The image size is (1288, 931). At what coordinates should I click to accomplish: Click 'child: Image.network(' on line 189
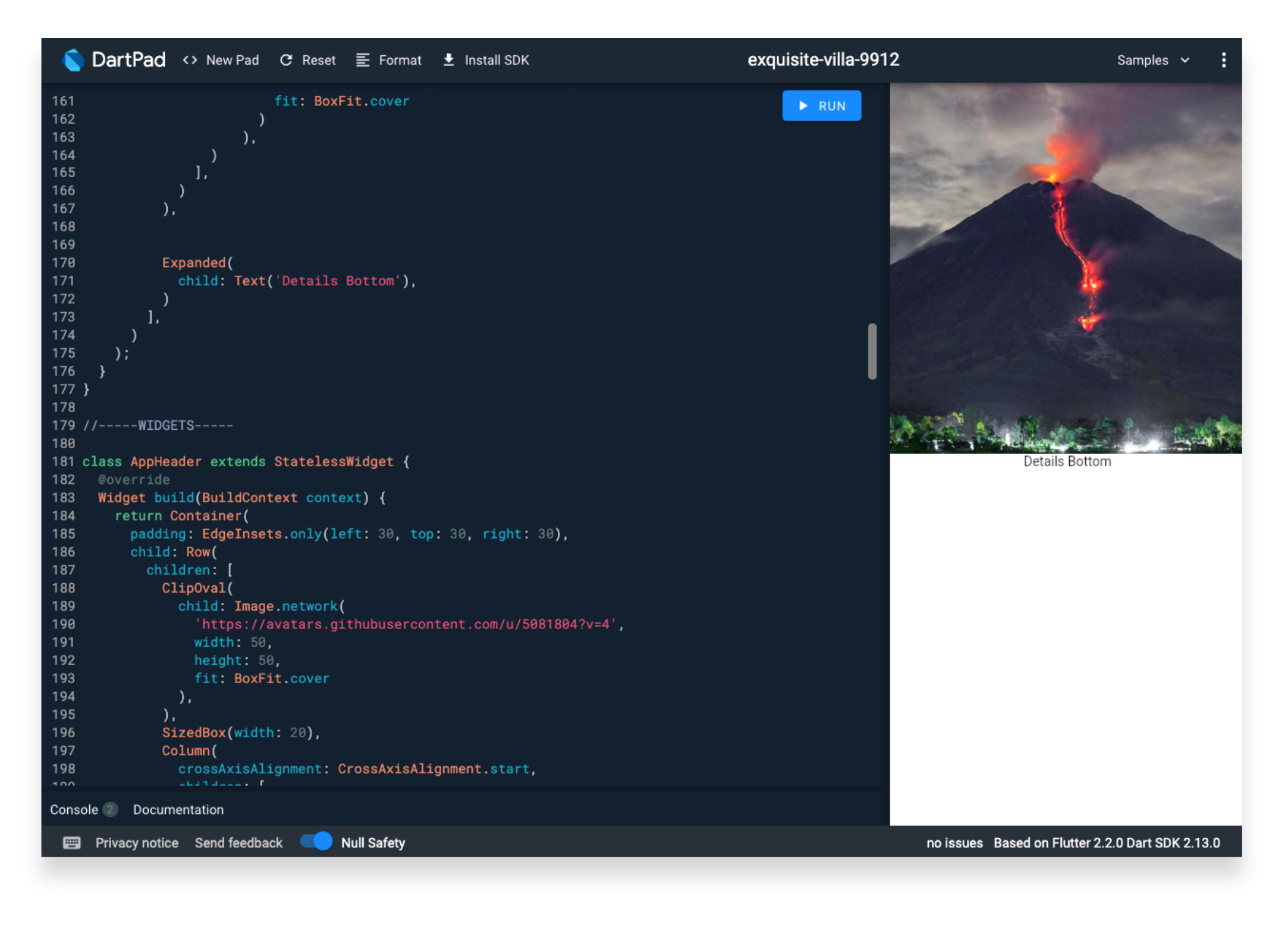pyautogui.click(x=262, y=606)
